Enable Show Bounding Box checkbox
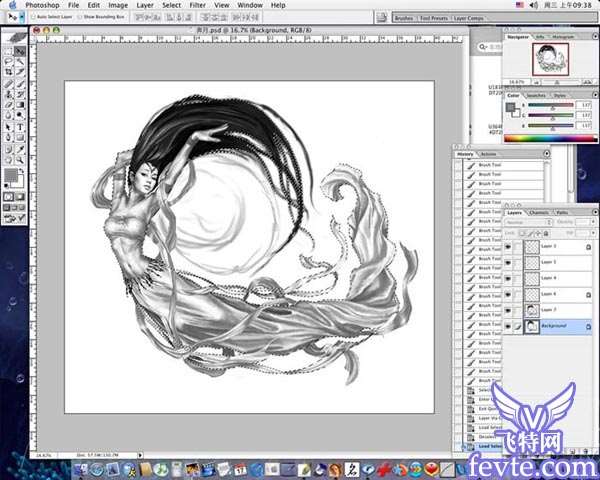600x480 pixels. click(x=80, y=17)
